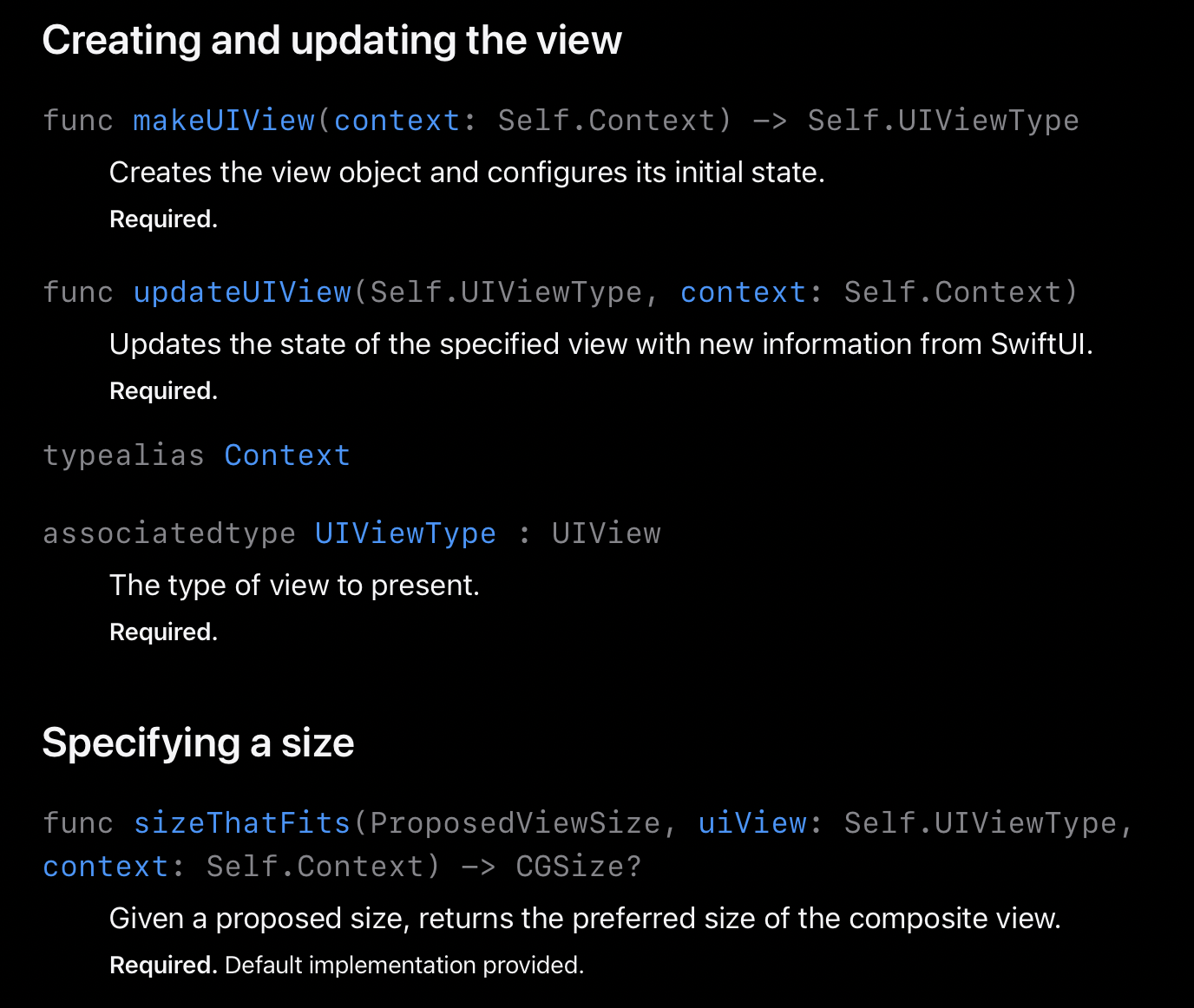Click the ProposedViewSize parameter type text
The width and height of the screenshot is (1194, 1008).
[x=515, y=822]
